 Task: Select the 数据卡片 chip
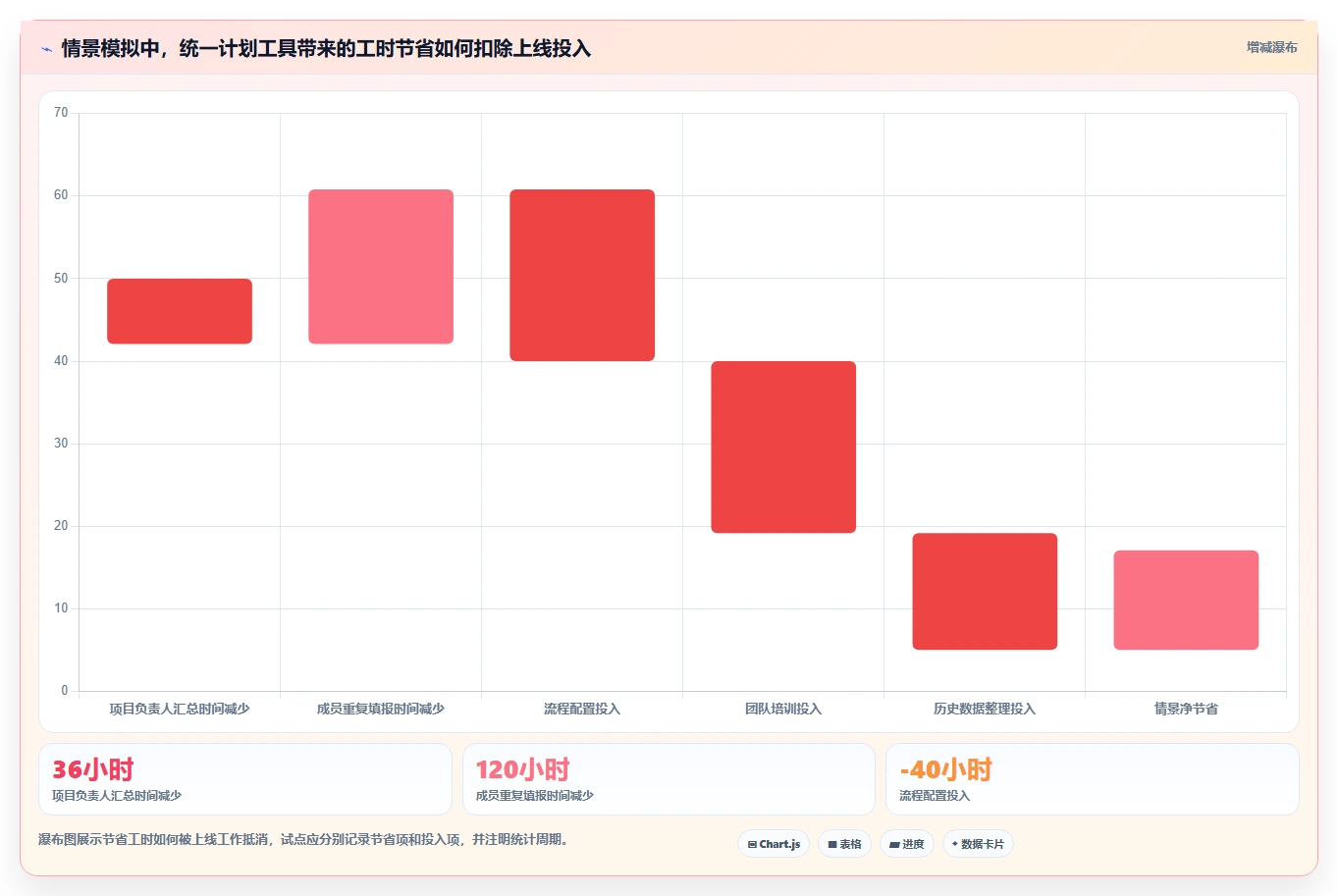point(978,844)
